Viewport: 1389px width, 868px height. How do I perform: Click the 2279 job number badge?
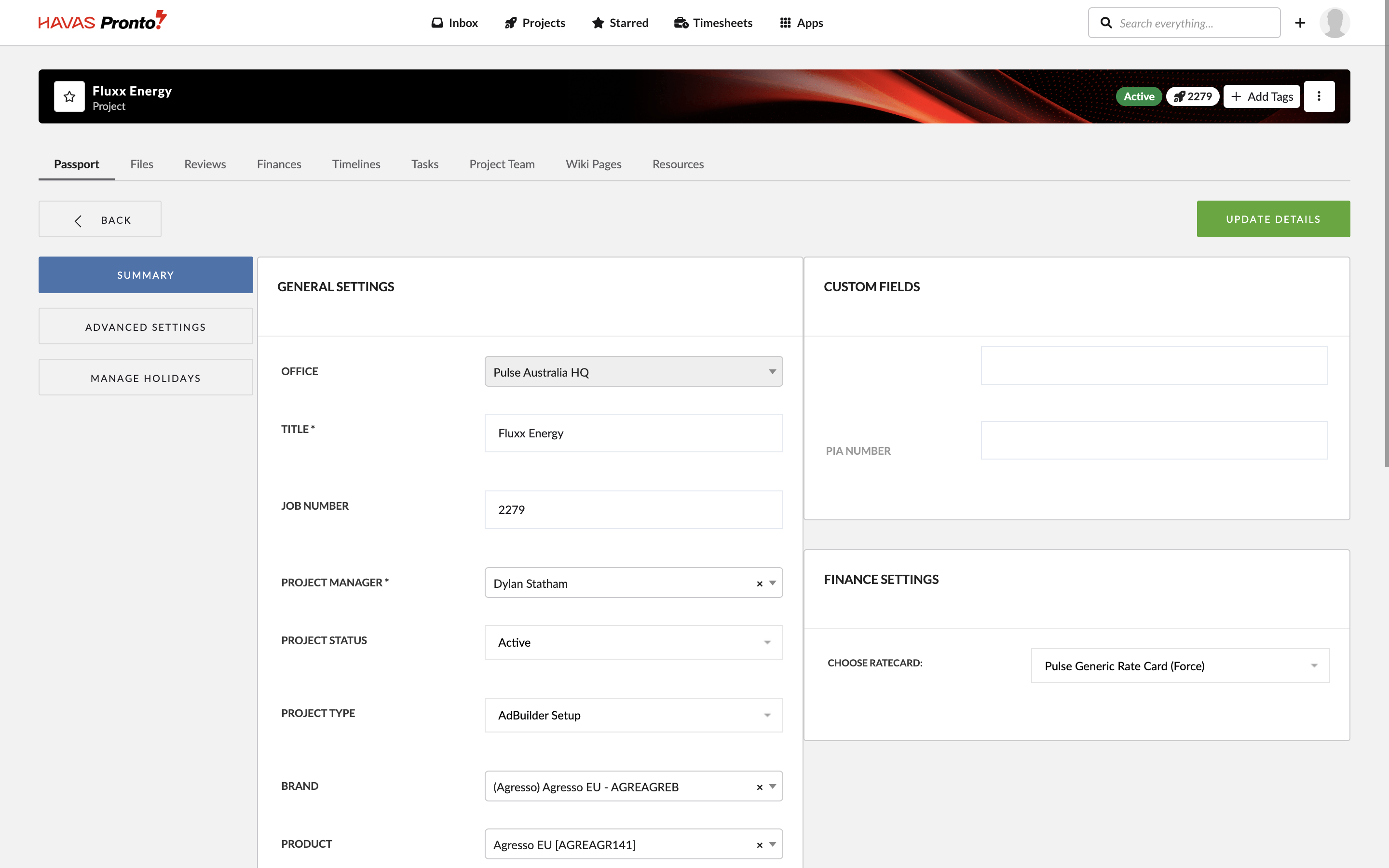coord(1193,96)
